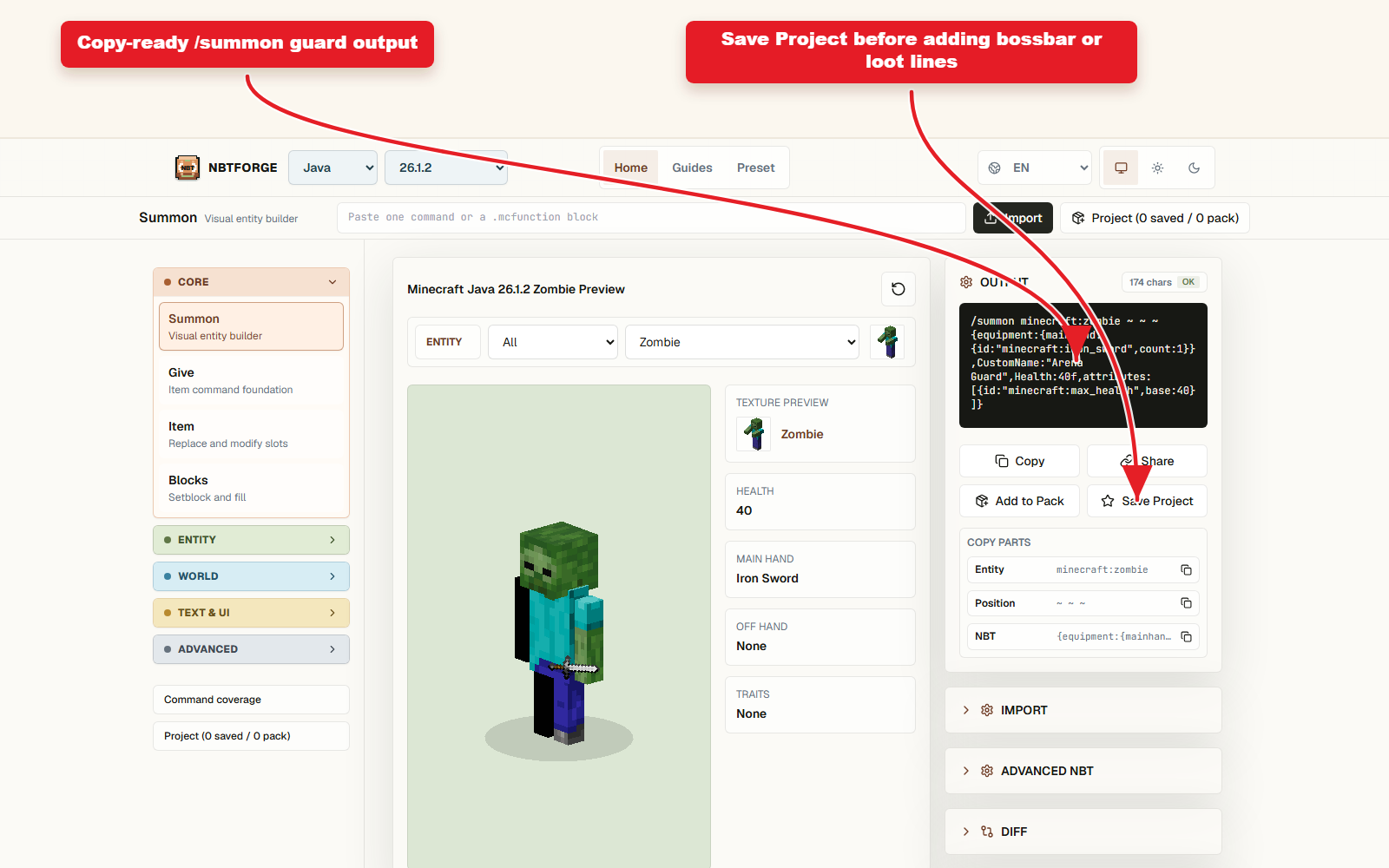
Task: Click Save Project button
Action: tap(1147, 501)
